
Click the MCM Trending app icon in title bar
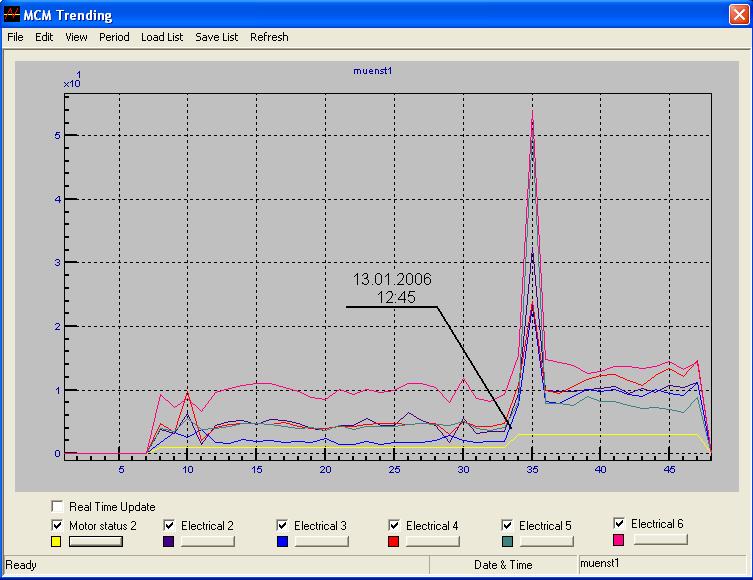click(x=12, y=15)
